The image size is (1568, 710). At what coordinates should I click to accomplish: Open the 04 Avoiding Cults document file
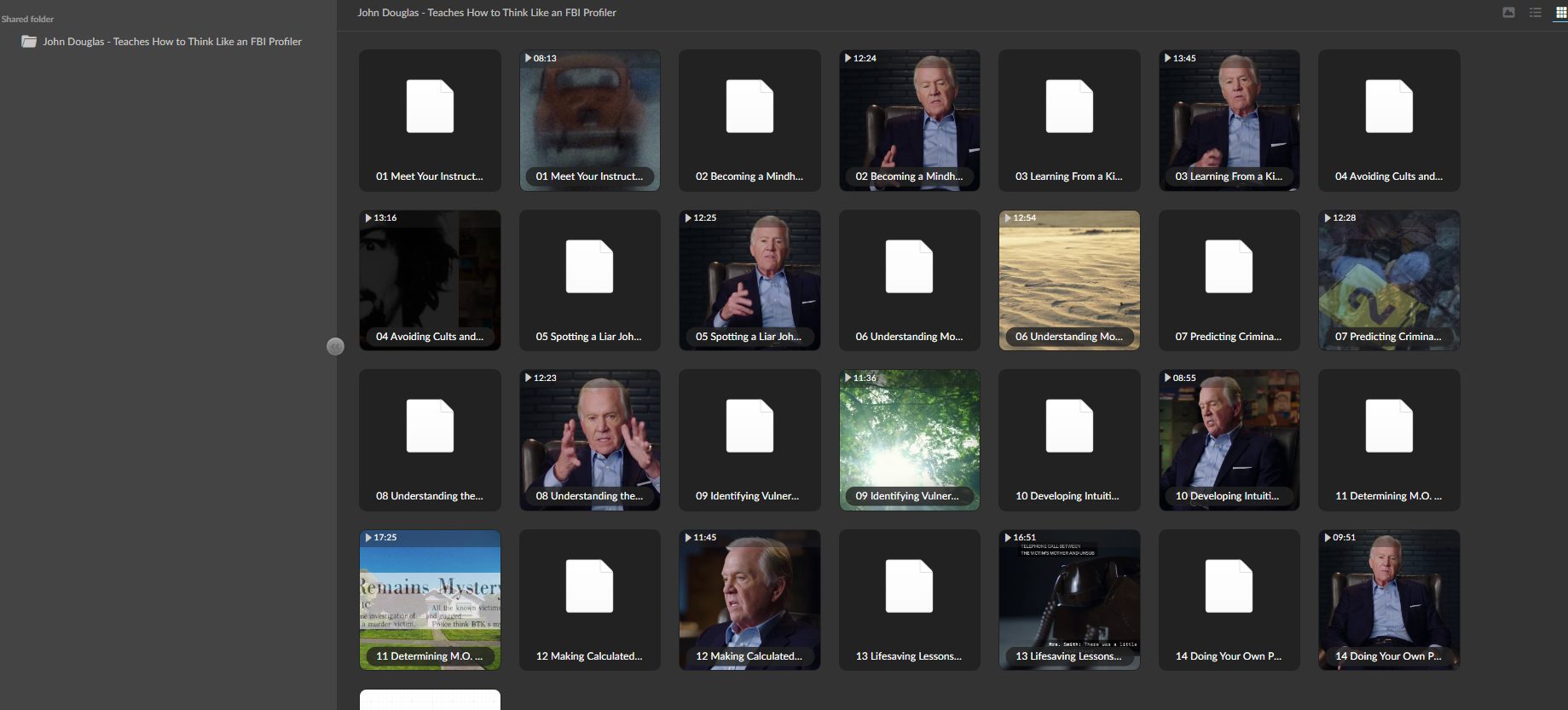tap(1389, 120)
